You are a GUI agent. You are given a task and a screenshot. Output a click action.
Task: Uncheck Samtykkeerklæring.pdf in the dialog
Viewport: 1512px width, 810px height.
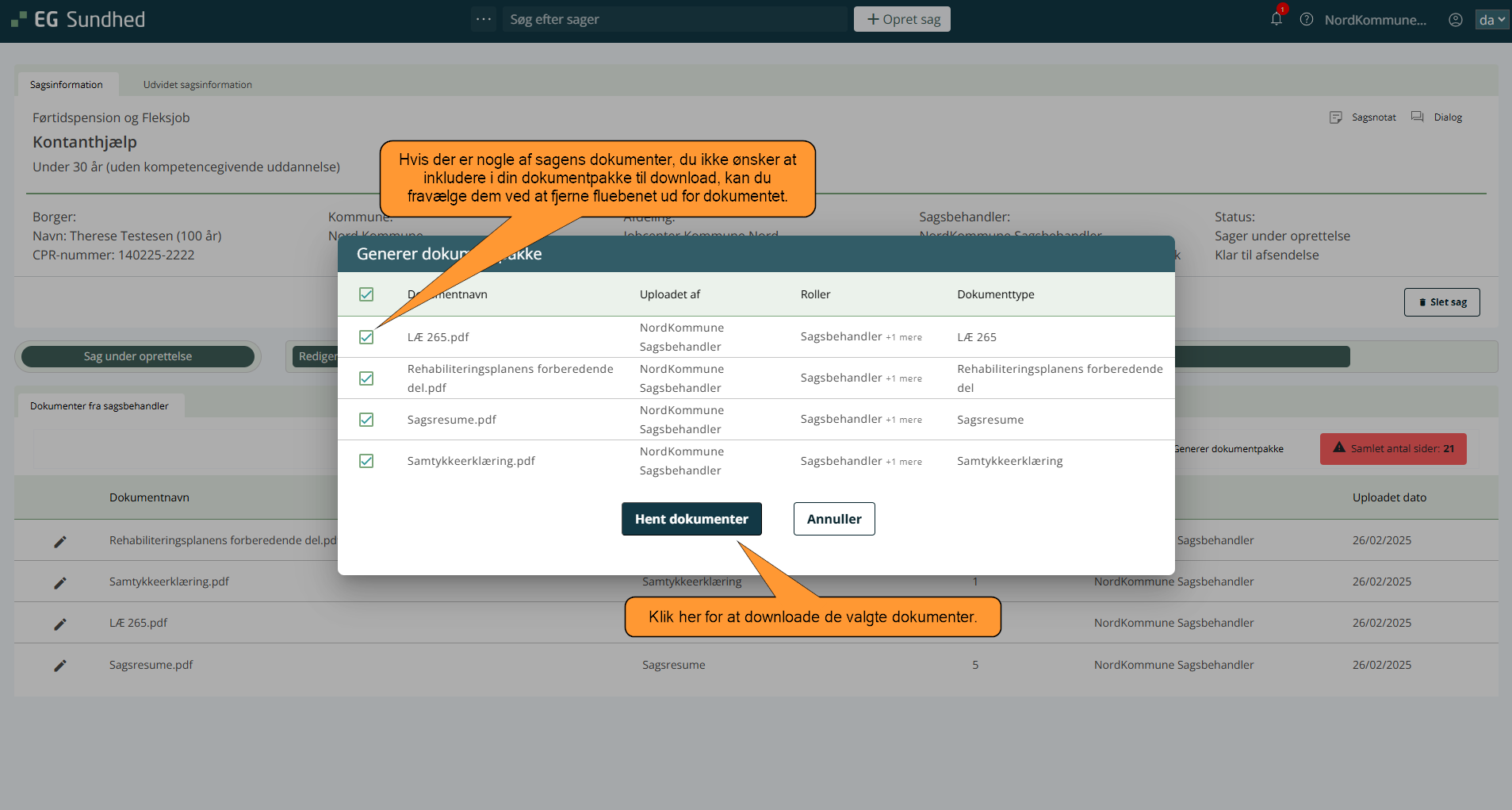(366, 461)
